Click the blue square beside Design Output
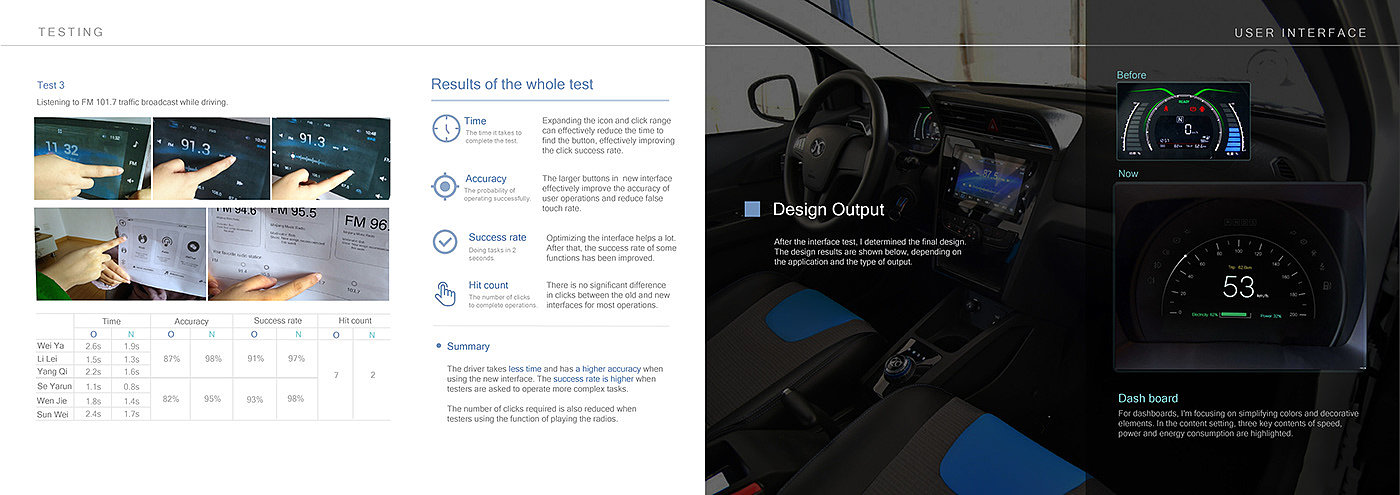Image resolution: width=1400 pixels, height=495 pixels. pyautogui.click(x=753, y=209)
